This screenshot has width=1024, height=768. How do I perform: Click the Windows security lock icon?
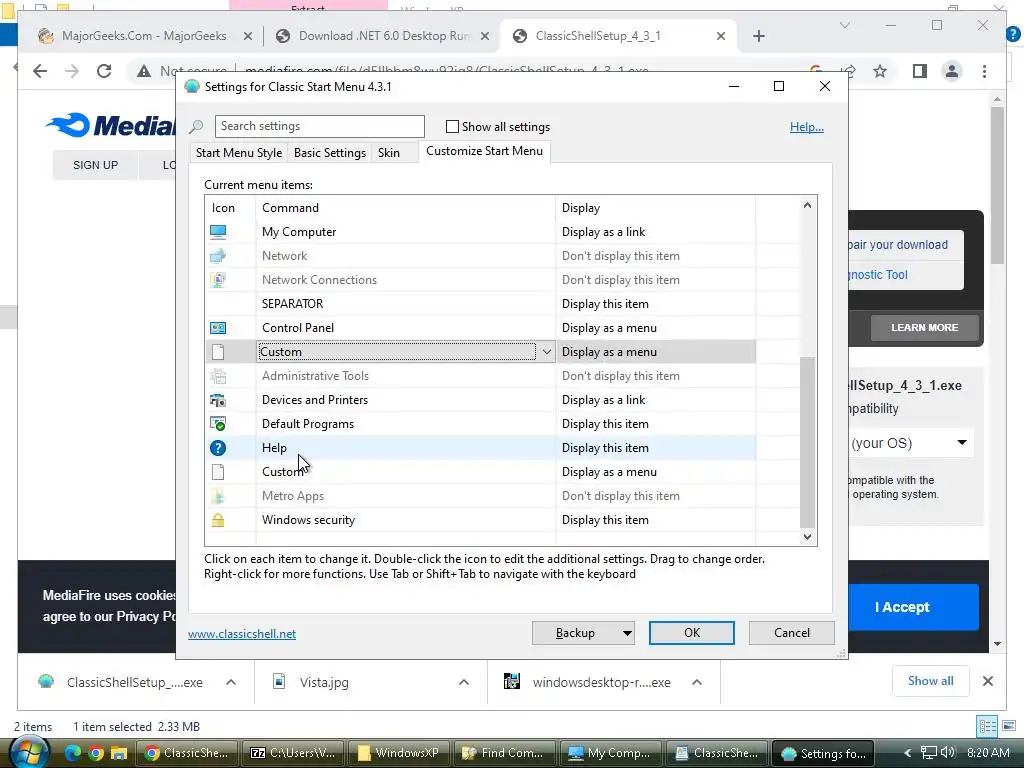[218, 520]
